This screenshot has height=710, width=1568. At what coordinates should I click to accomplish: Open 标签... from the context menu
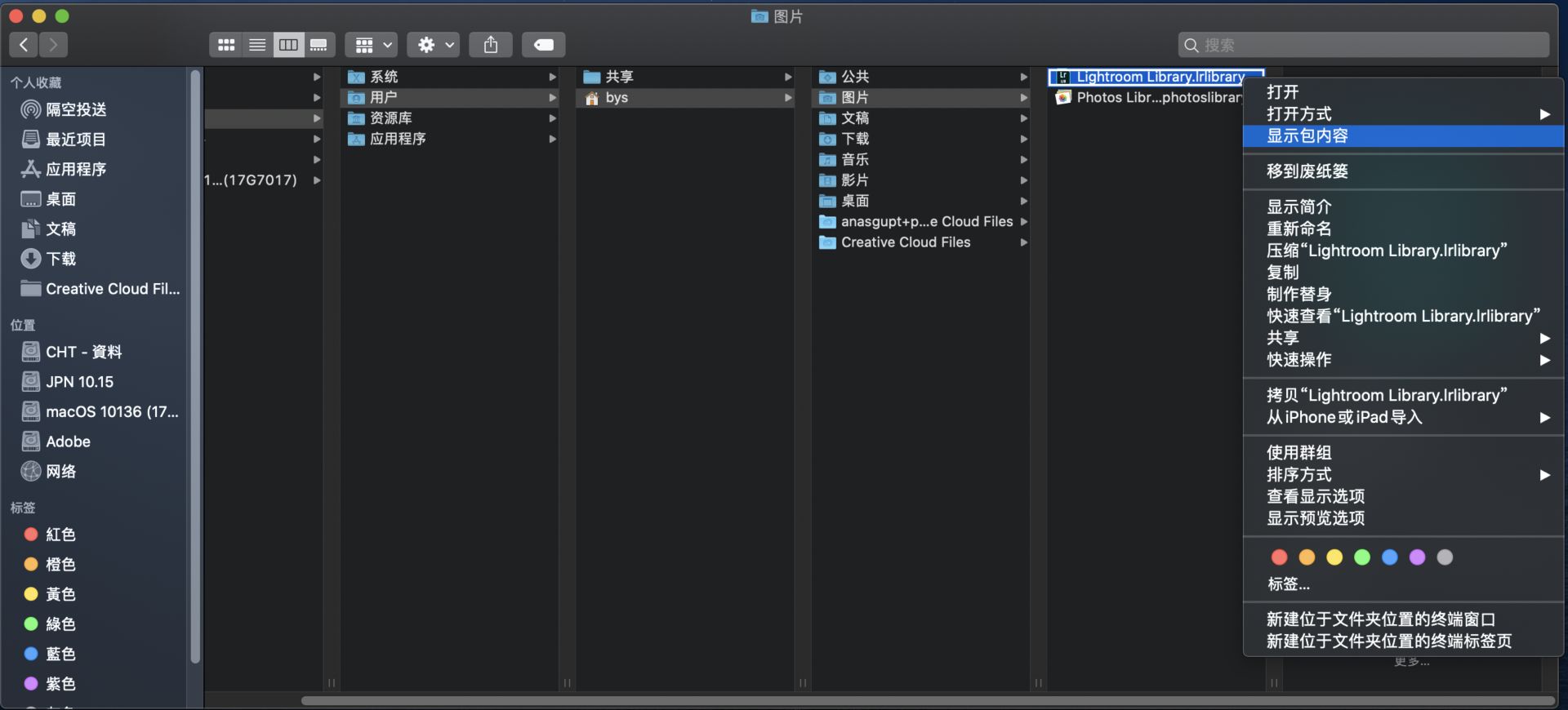(x=1403, y=584)
